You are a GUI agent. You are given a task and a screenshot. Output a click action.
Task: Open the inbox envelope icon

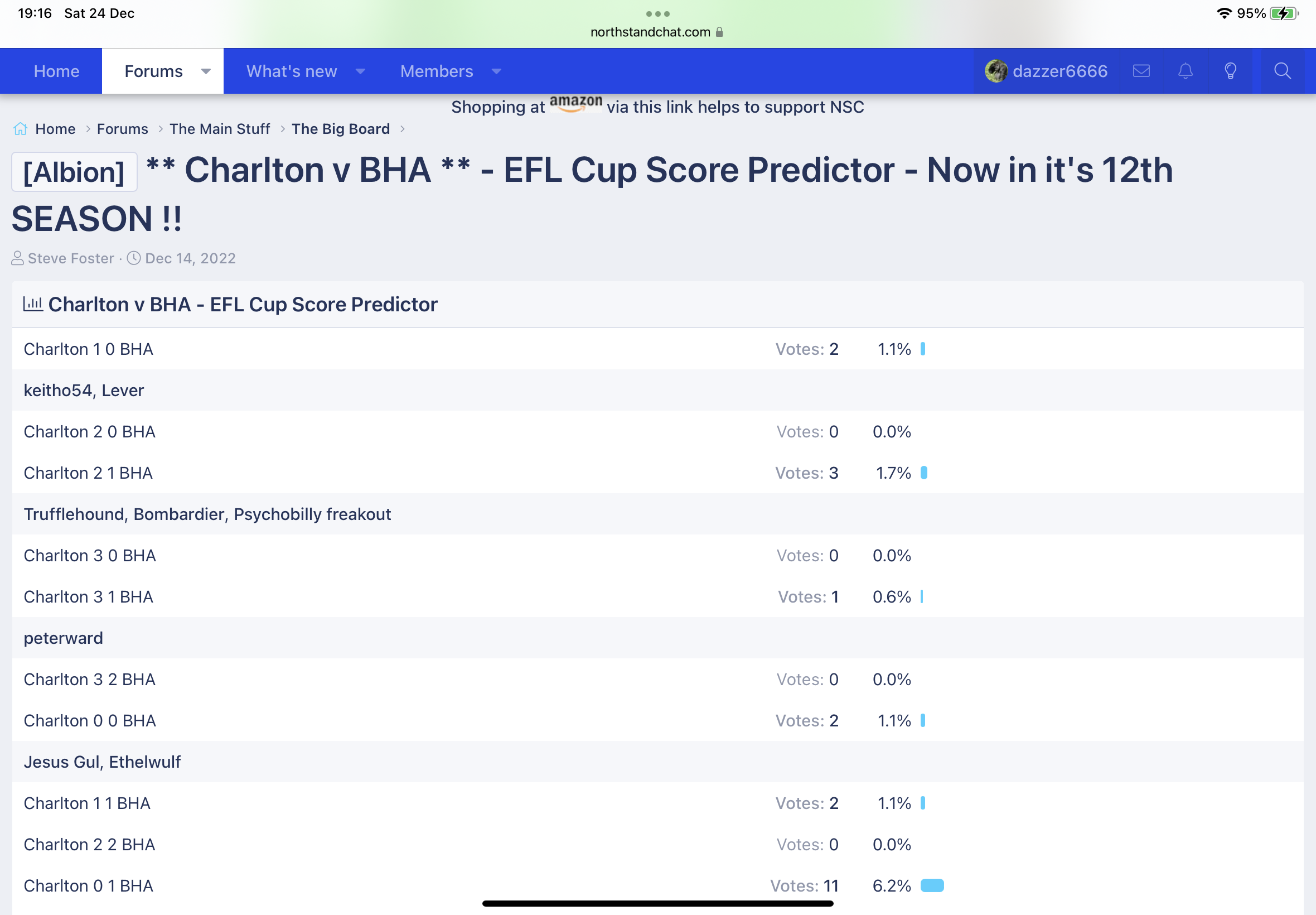(x=1141, y=71)
